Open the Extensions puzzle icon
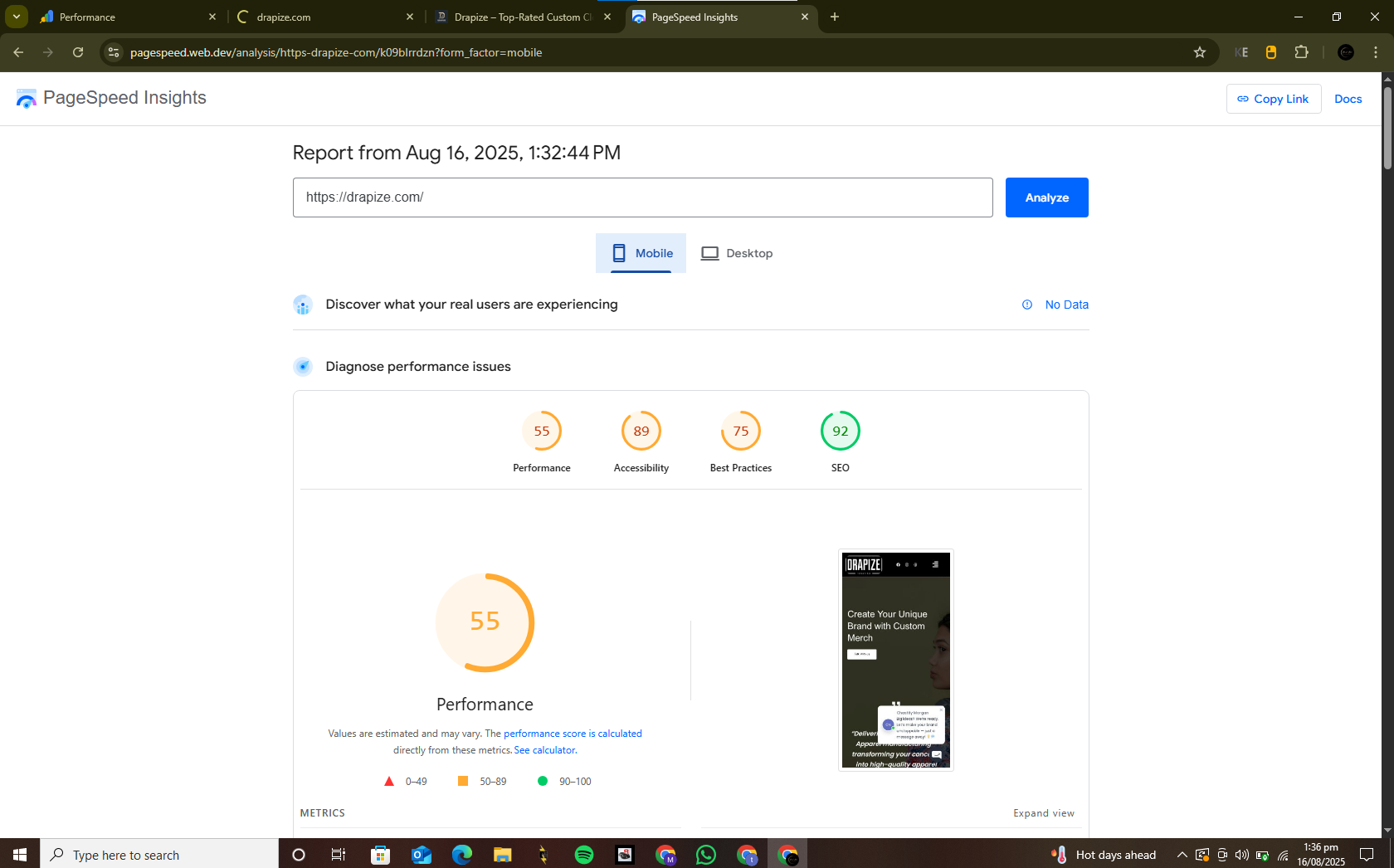Image resolution: width=1394 pixels, height=868 pixels. (x=1301, y=52)
